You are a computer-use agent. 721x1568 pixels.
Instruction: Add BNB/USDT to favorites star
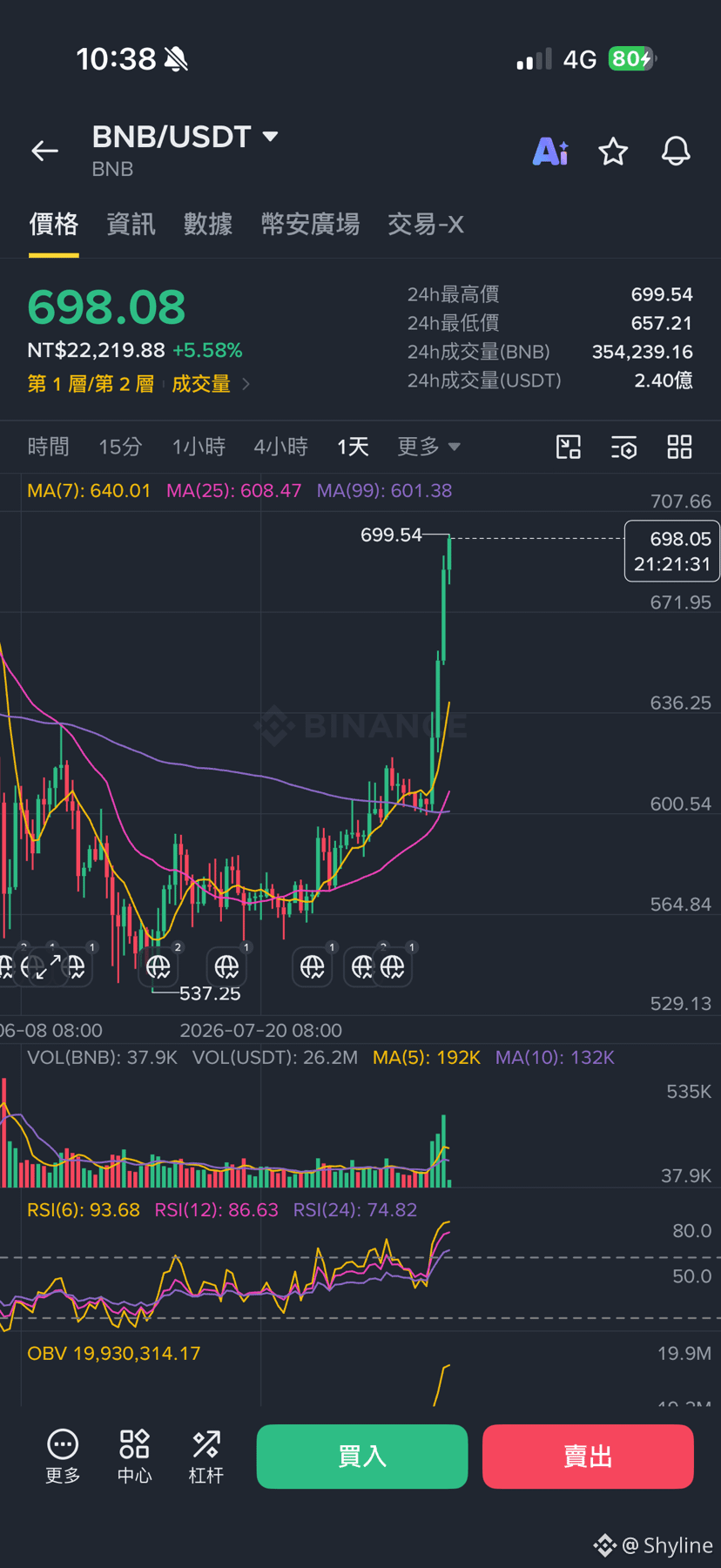[x=613, y=151]
